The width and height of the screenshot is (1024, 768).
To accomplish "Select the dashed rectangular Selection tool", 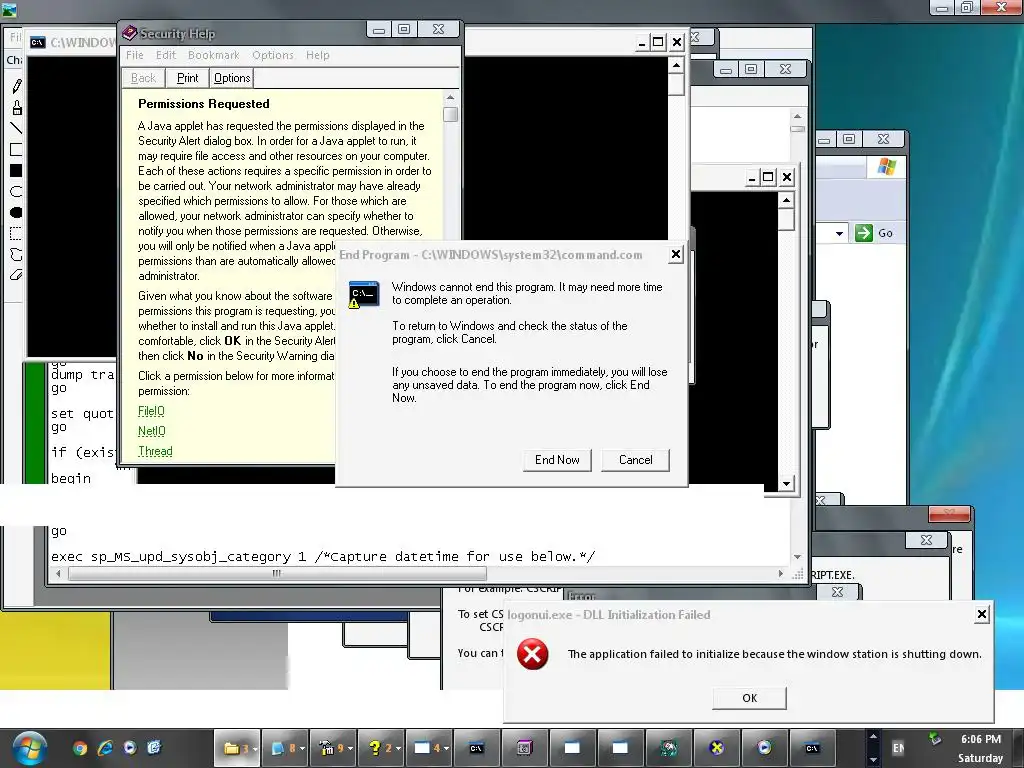I will 16,233.
